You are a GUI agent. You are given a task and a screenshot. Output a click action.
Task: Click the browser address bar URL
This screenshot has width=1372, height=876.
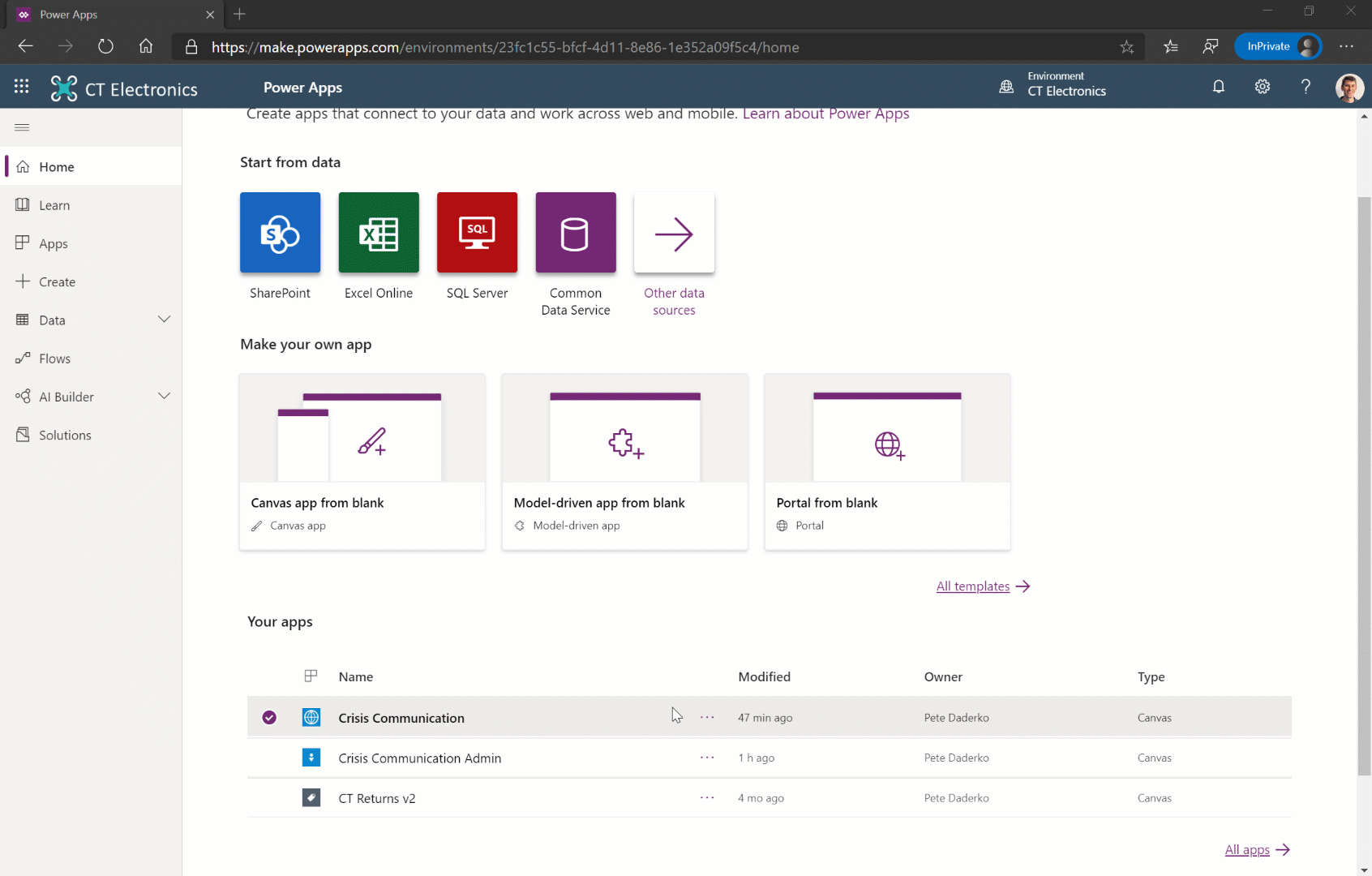(505, 47)
